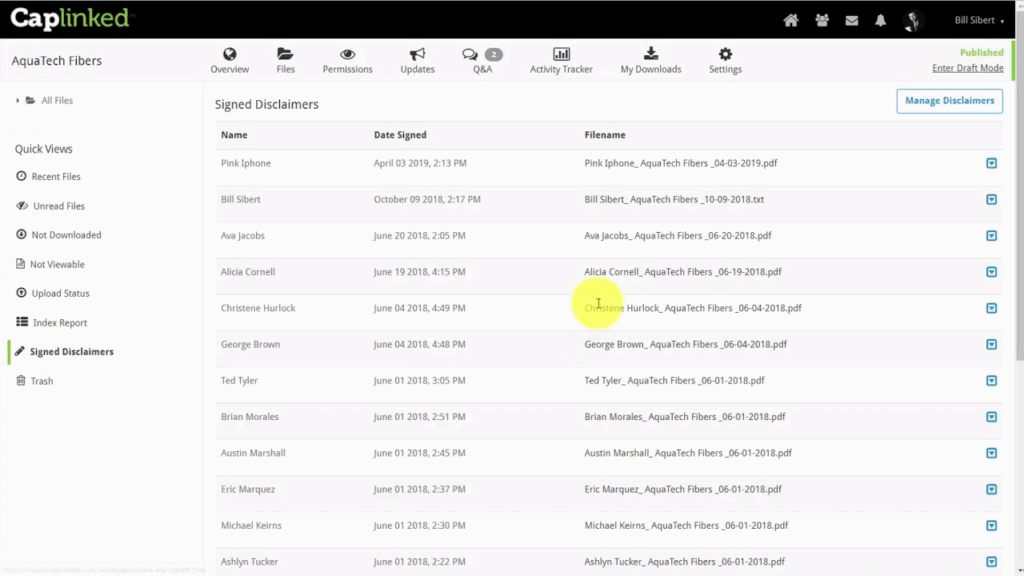Open the Q&A section

click(x=482, y=61)
